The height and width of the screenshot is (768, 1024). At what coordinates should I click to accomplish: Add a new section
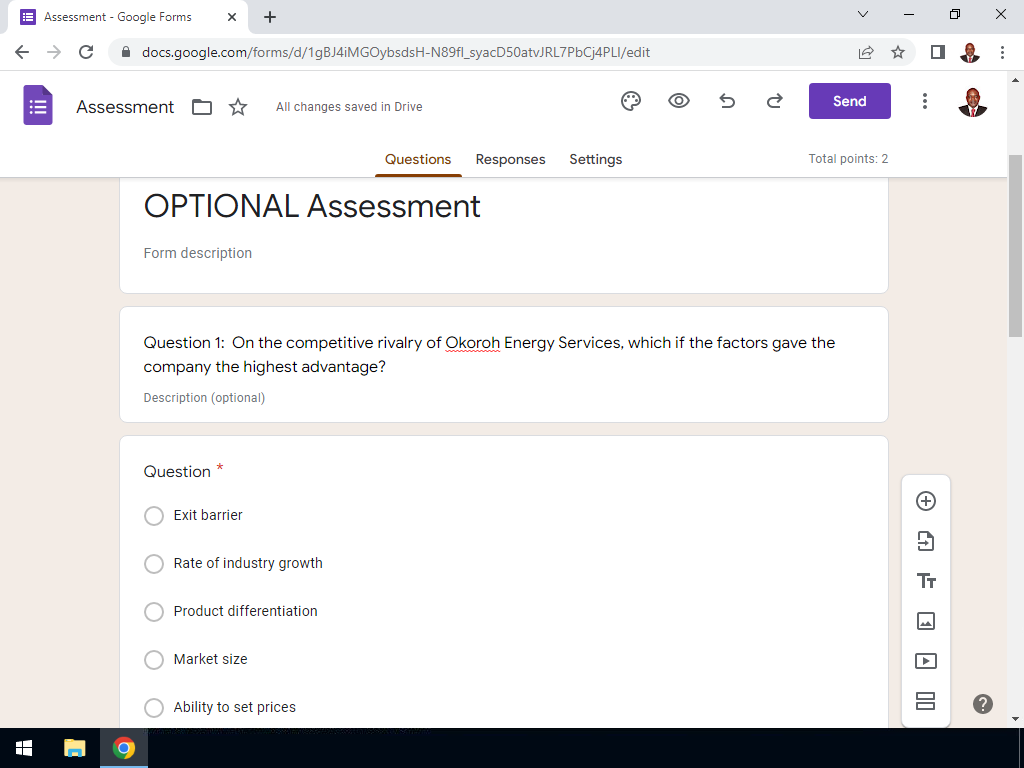click(925, 701)
